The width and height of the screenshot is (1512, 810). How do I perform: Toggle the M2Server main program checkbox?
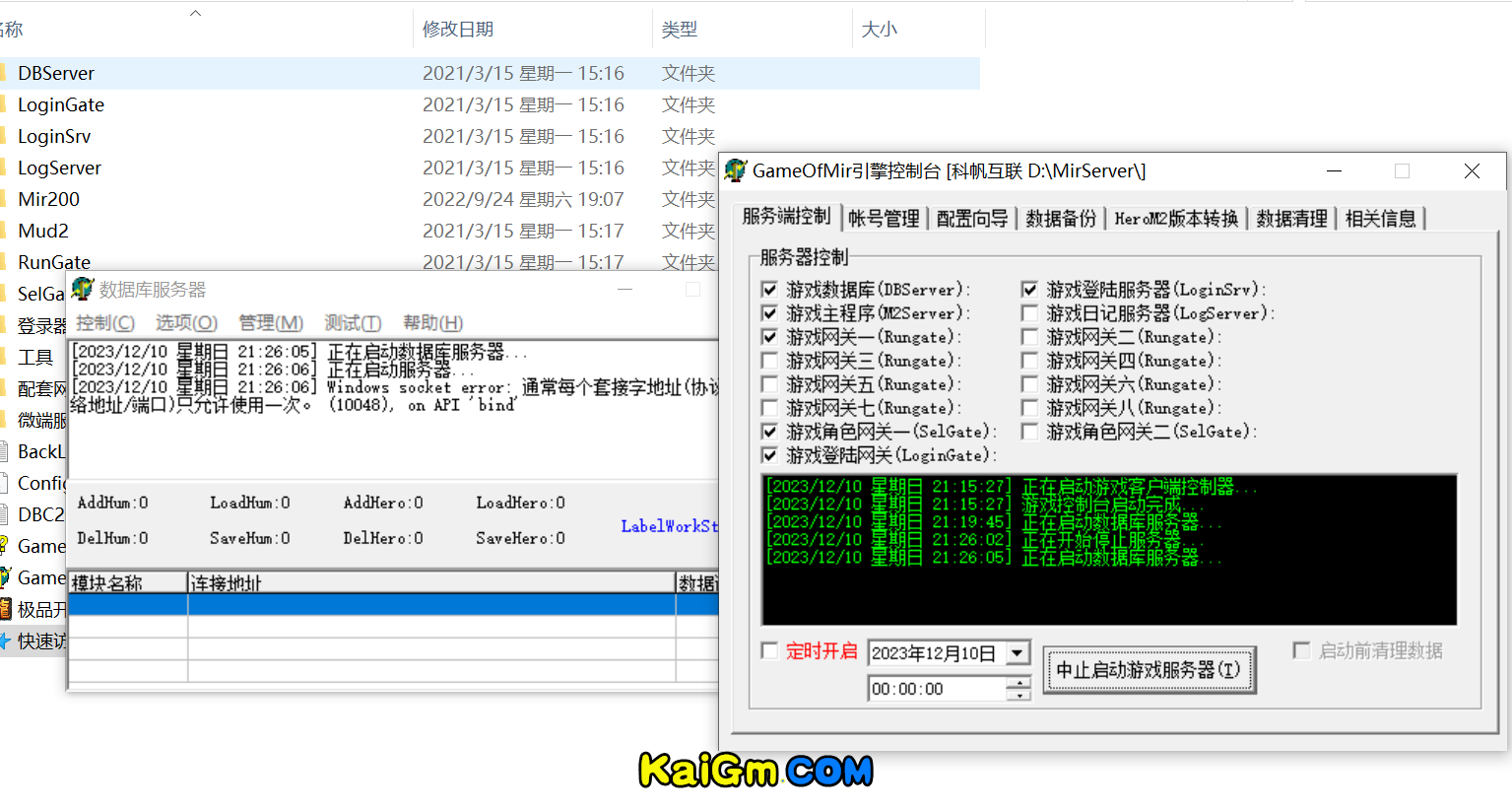769,313
